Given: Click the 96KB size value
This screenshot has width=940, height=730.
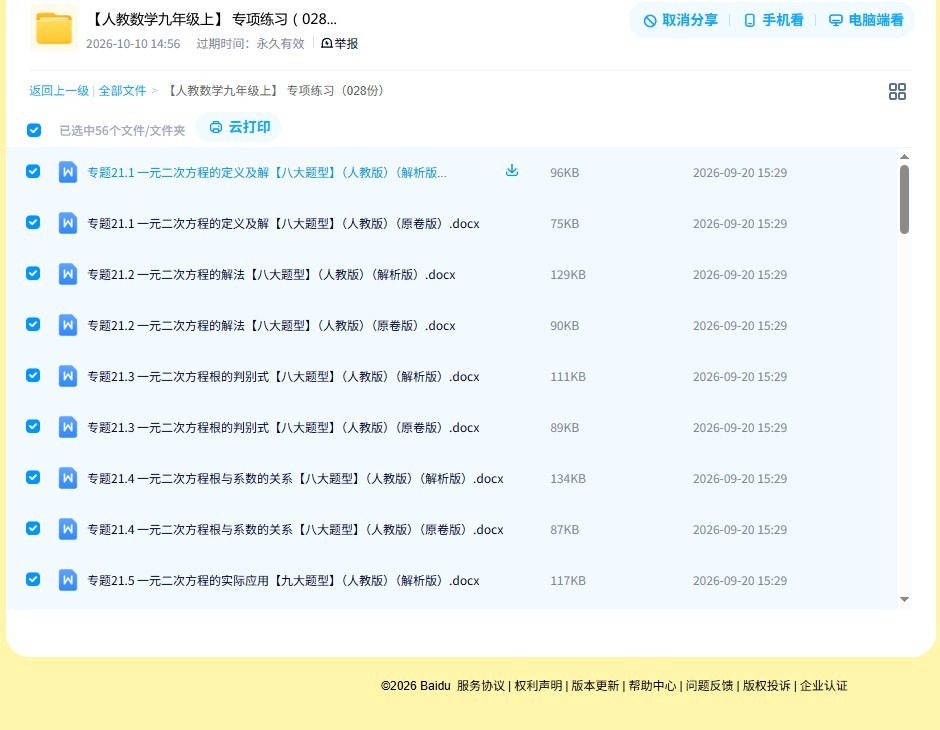Looking at the screenshot, I should point(565,173).
